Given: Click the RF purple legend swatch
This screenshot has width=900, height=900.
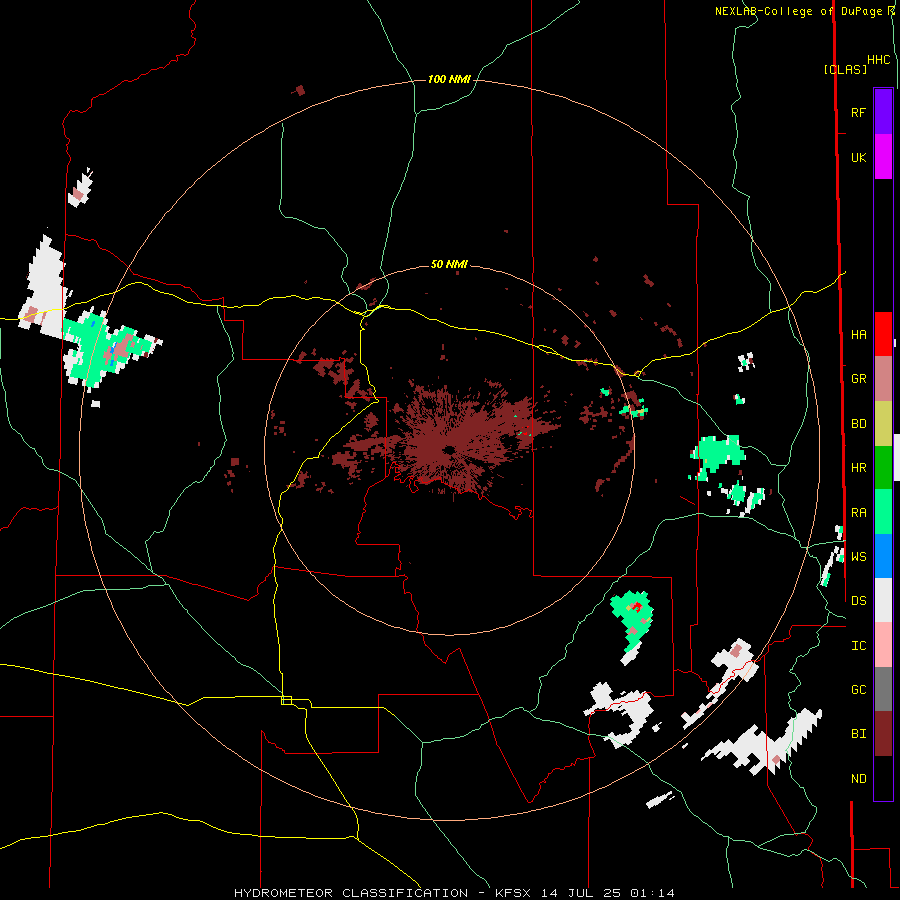Looking at the screenshot, I should tap(883, 112).
